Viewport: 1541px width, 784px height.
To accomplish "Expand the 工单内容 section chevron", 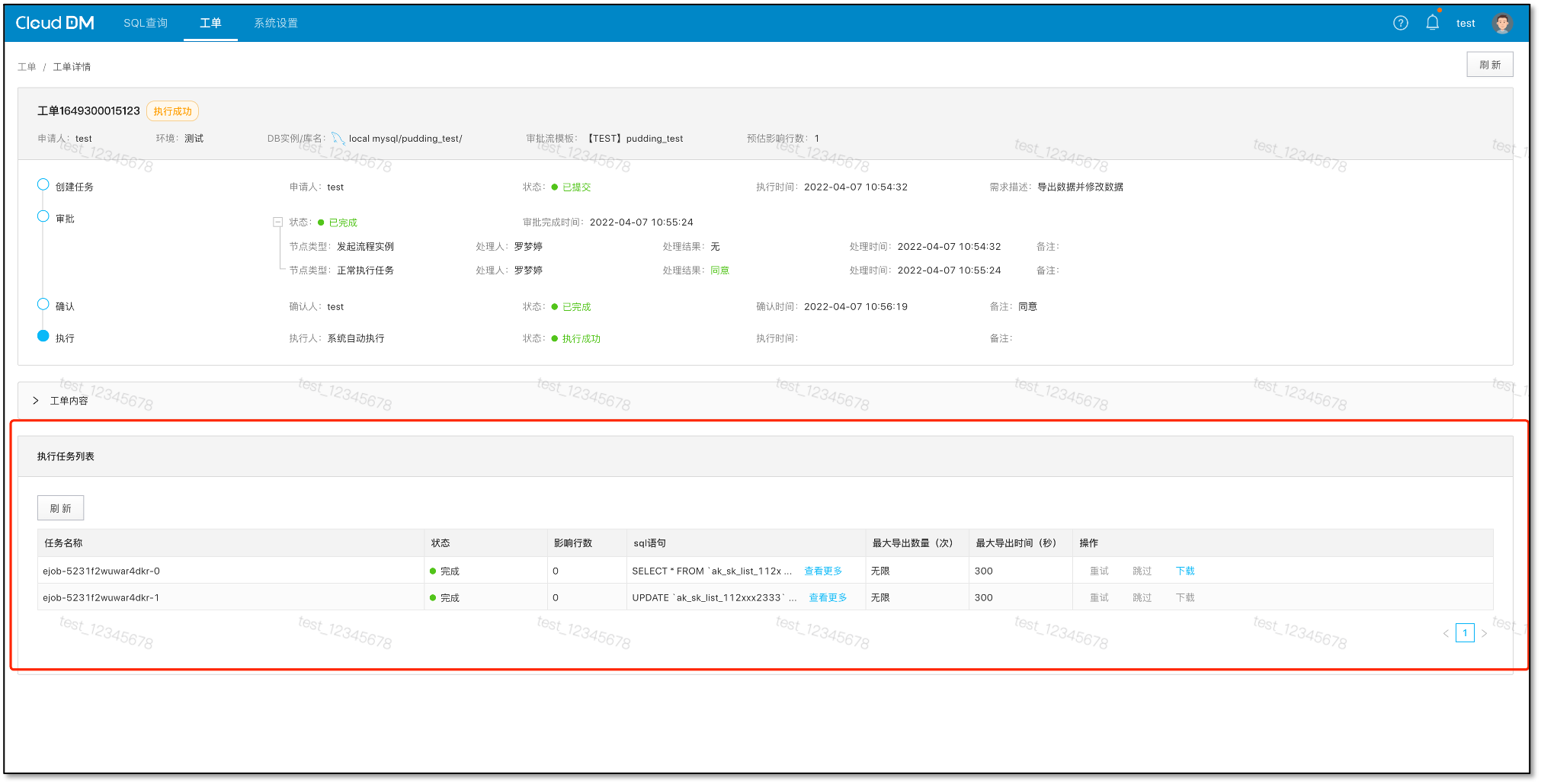I will click(x=36, y=401).
